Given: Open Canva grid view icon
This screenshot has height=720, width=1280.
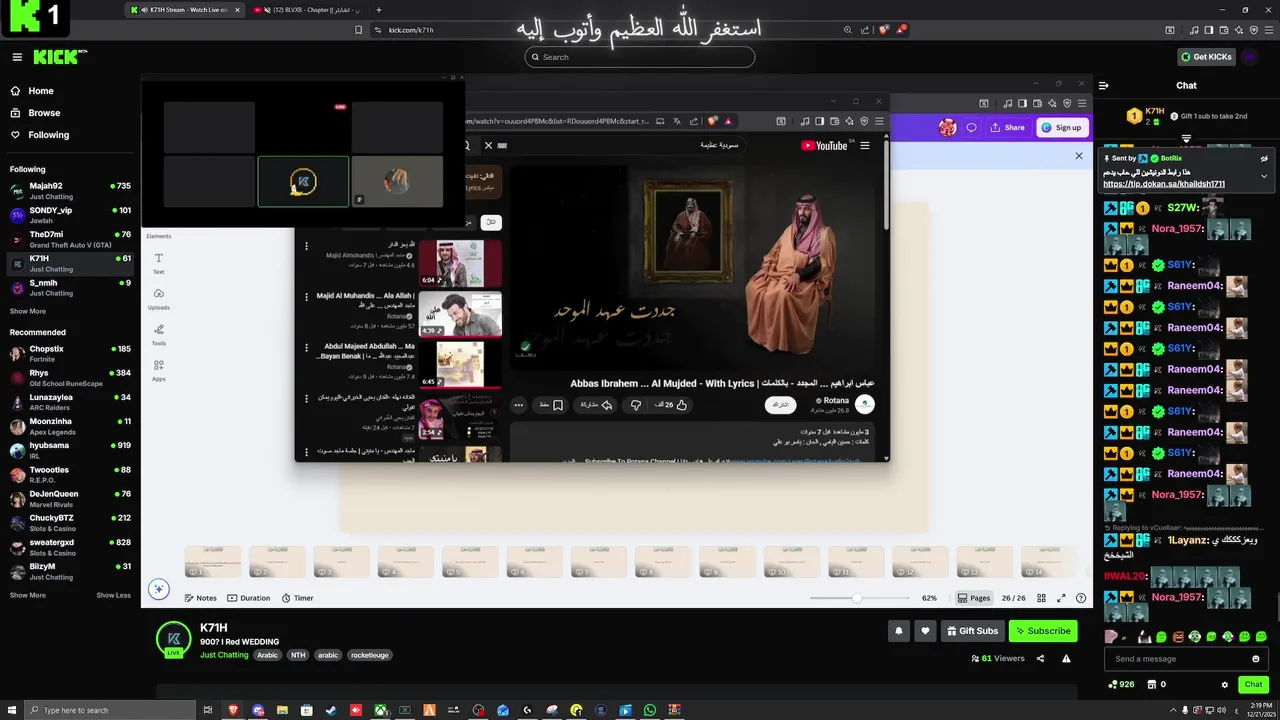Looking at the screenshot, I should [x=1041, y=598].
